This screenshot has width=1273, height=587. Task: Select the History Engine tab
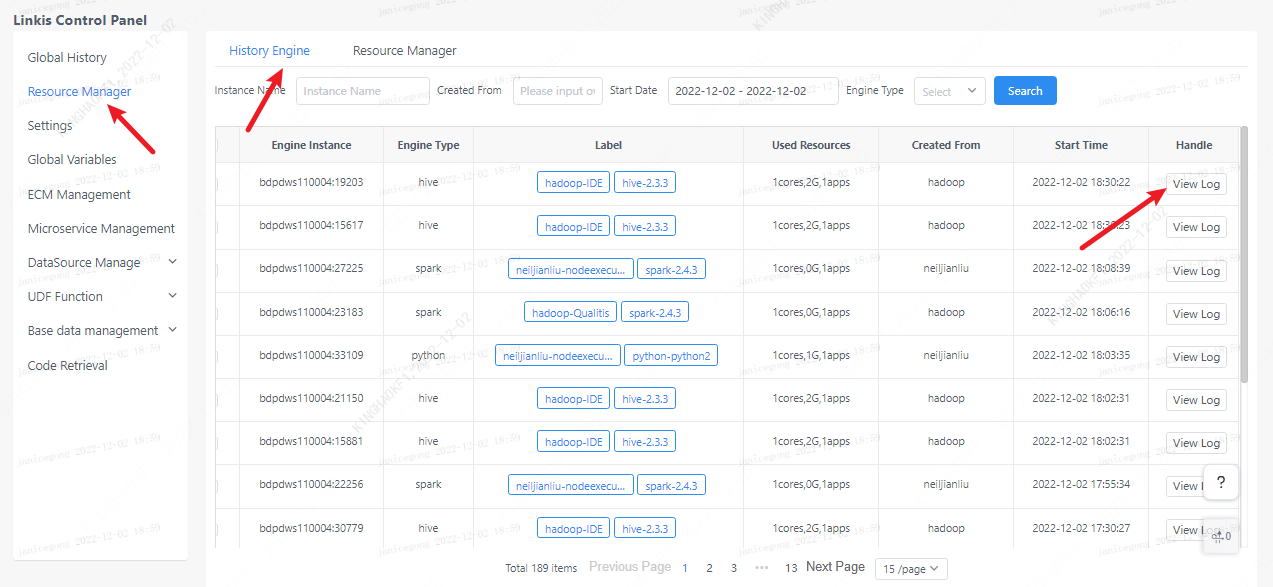[x=269, y=51]
